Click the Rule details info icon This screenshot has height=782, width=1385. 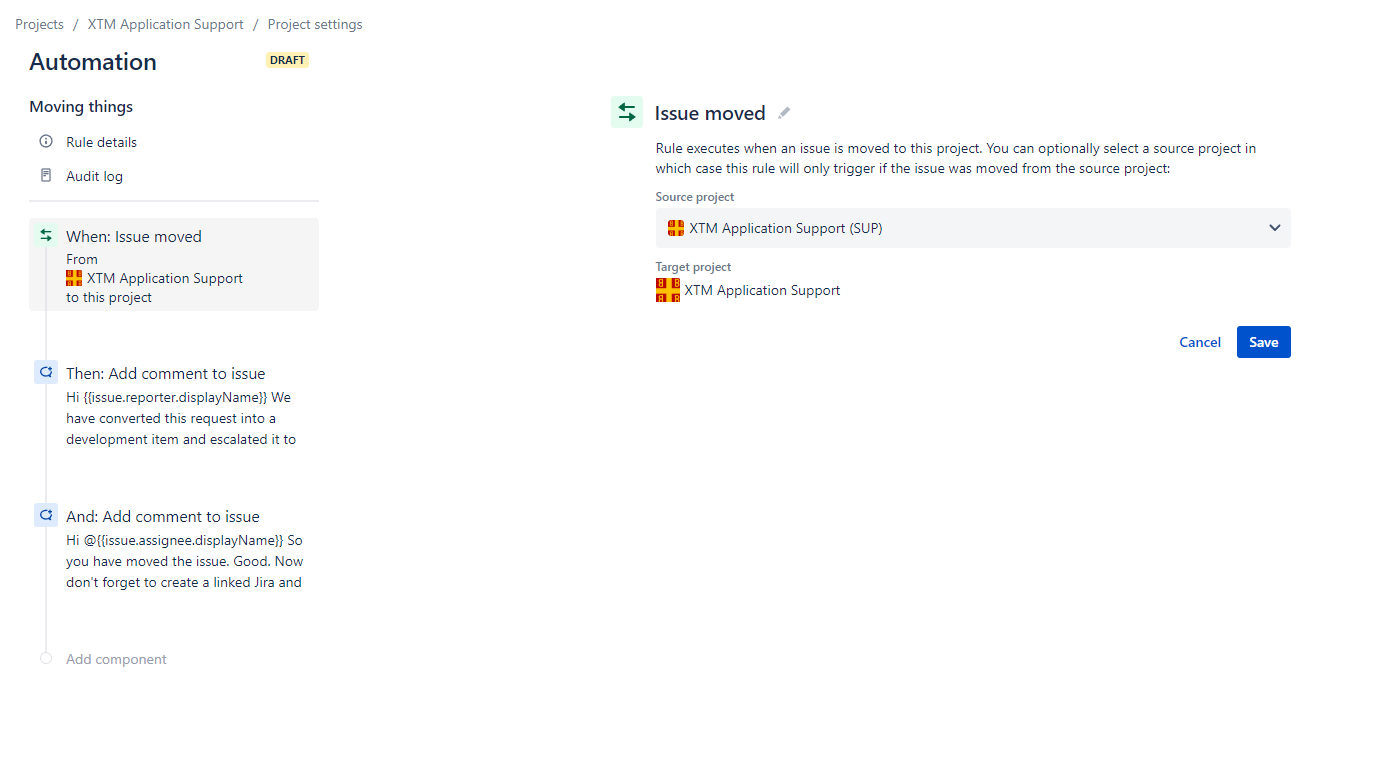tap(45, 141)
